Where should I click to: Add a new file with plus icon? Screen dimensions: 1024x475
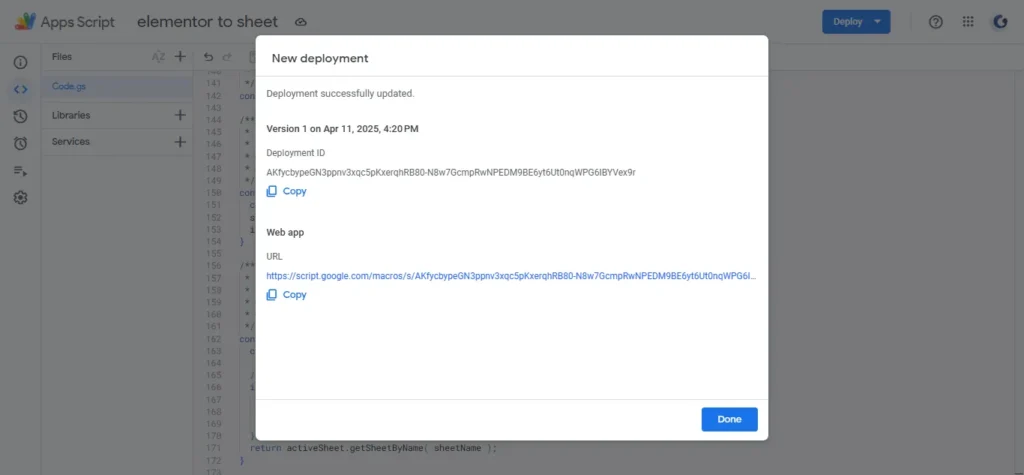pyautogui.click(x=180, y=57)
